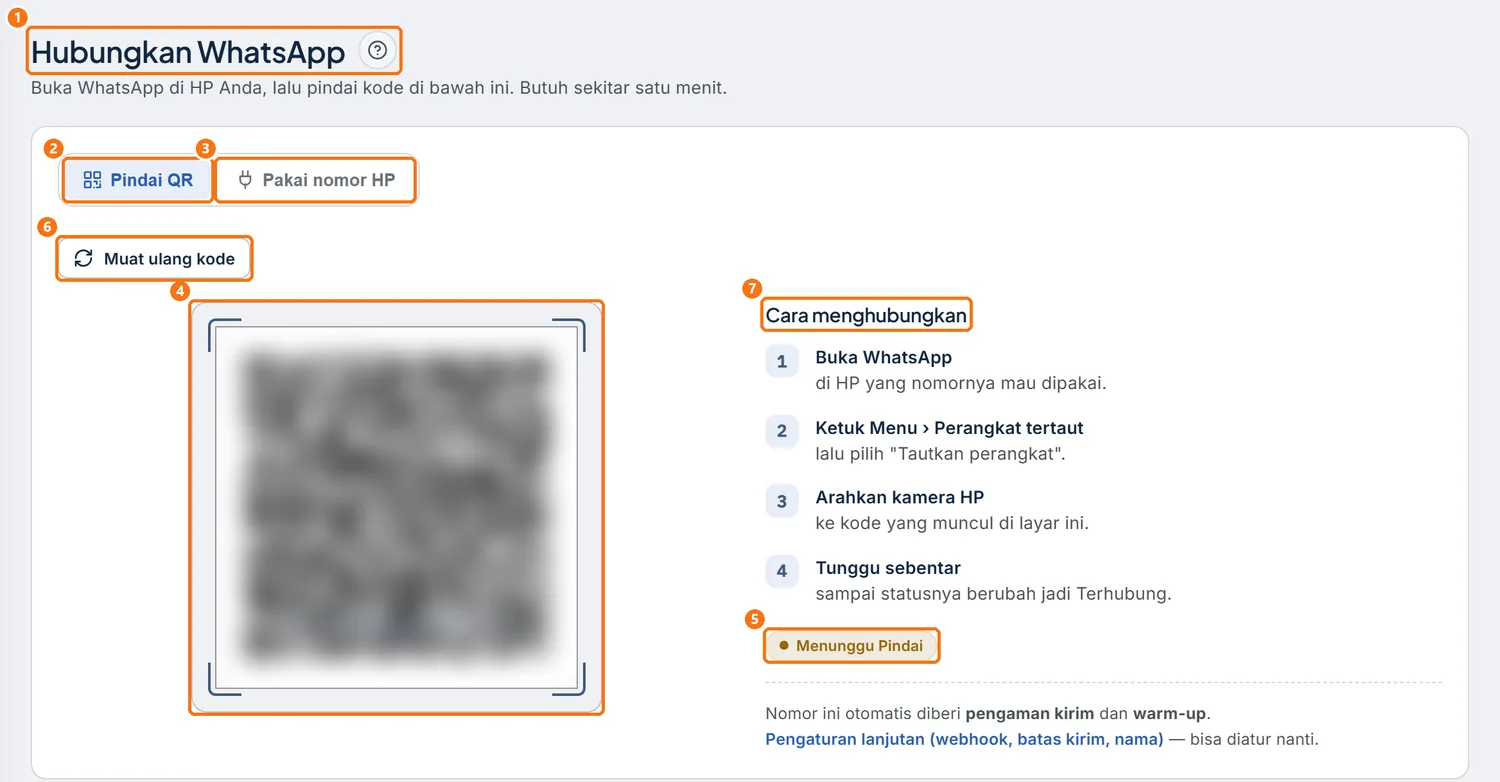The width and height of the screenshot is (1500, 782).
Task: Click 'sampai statusnya berubah jadi Terhubung.' text
Action: (x=993, y=593)
